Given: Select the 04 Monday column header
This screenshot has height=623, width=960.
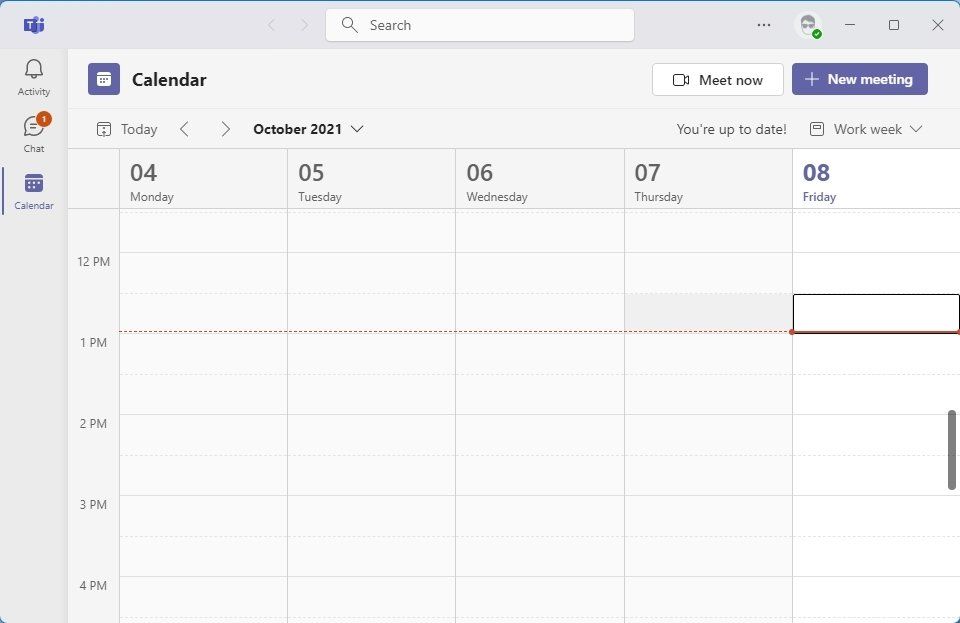Looking at the screenshot, I should [203, 180].
